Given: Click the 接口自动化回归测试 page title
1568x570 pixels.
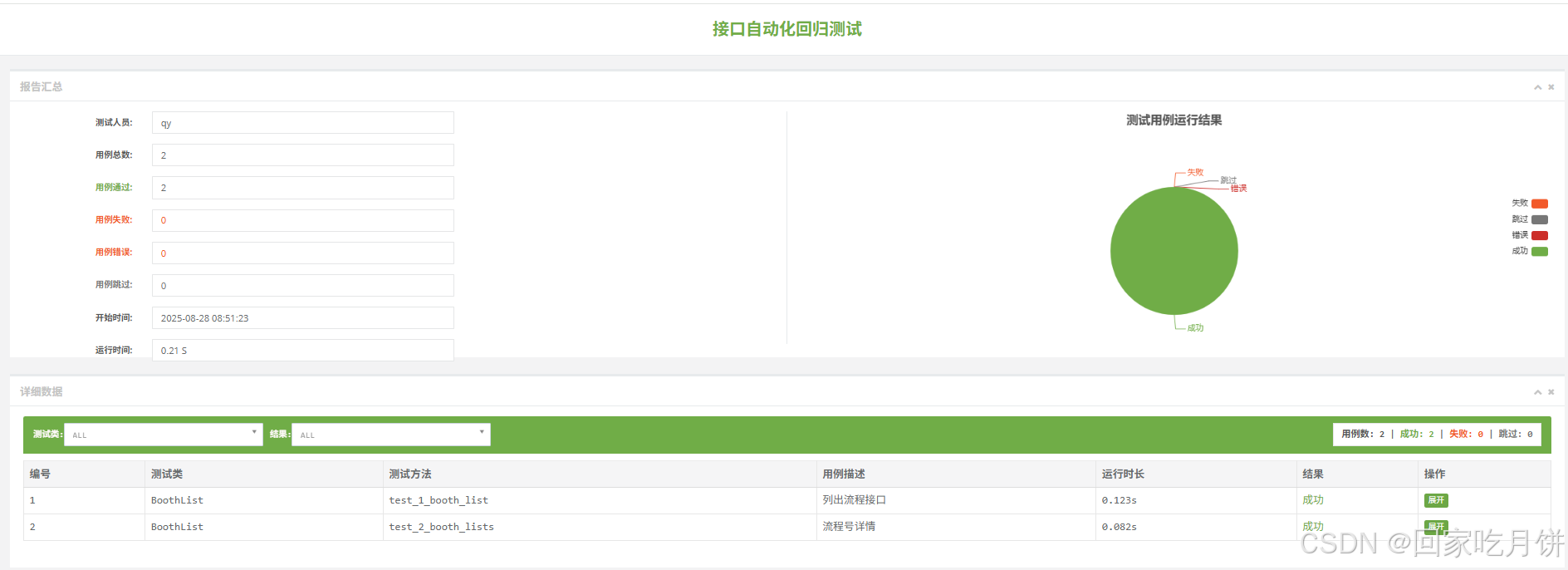Looking at the screenshot, I should click(x=786, y=29).
